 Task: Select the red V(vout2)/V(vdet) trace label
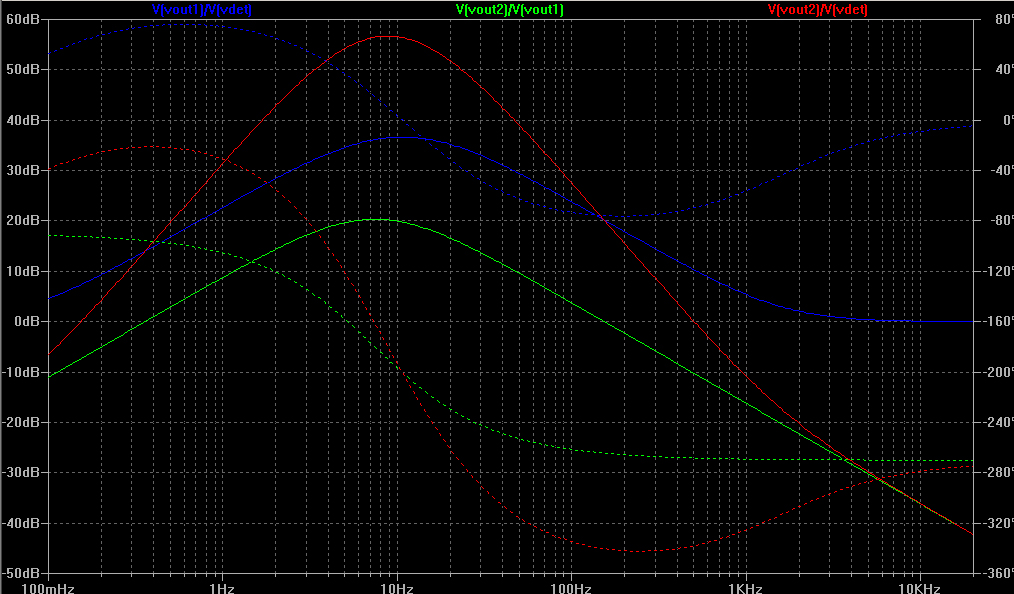(x=817, y=10)
